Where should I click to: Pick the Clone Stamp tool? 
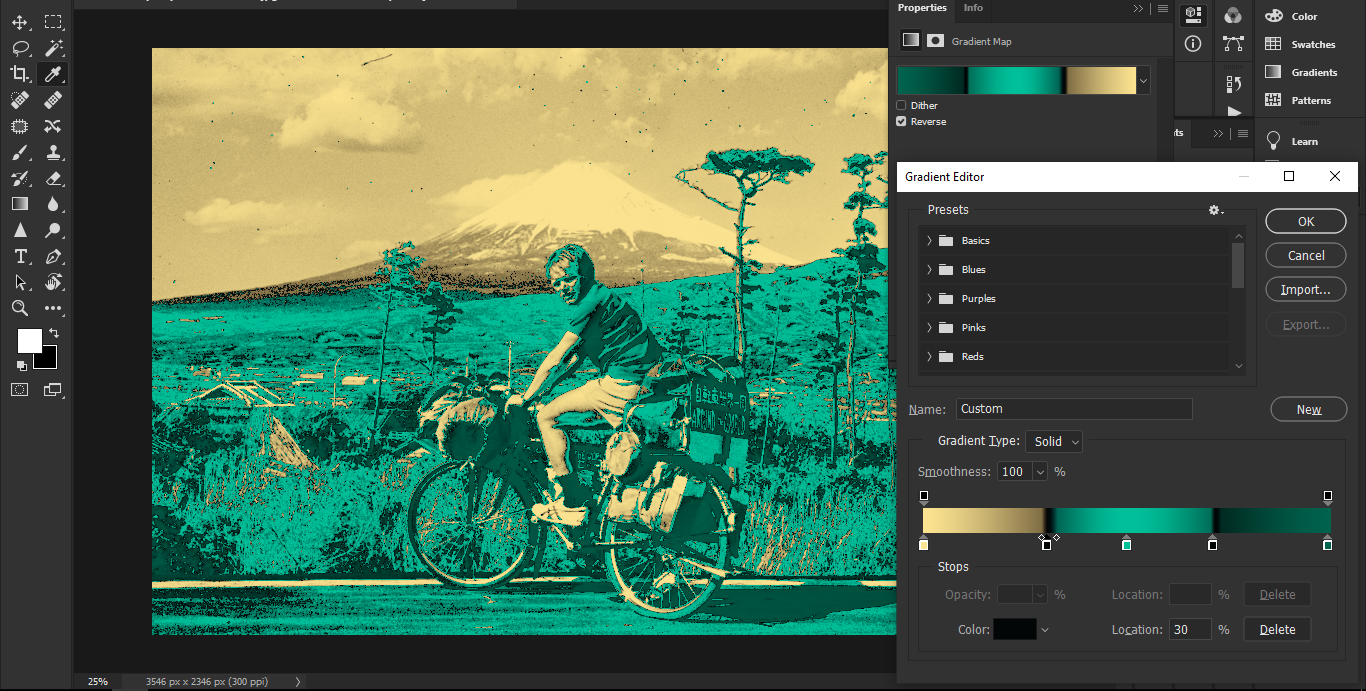(x=53, y=152)
